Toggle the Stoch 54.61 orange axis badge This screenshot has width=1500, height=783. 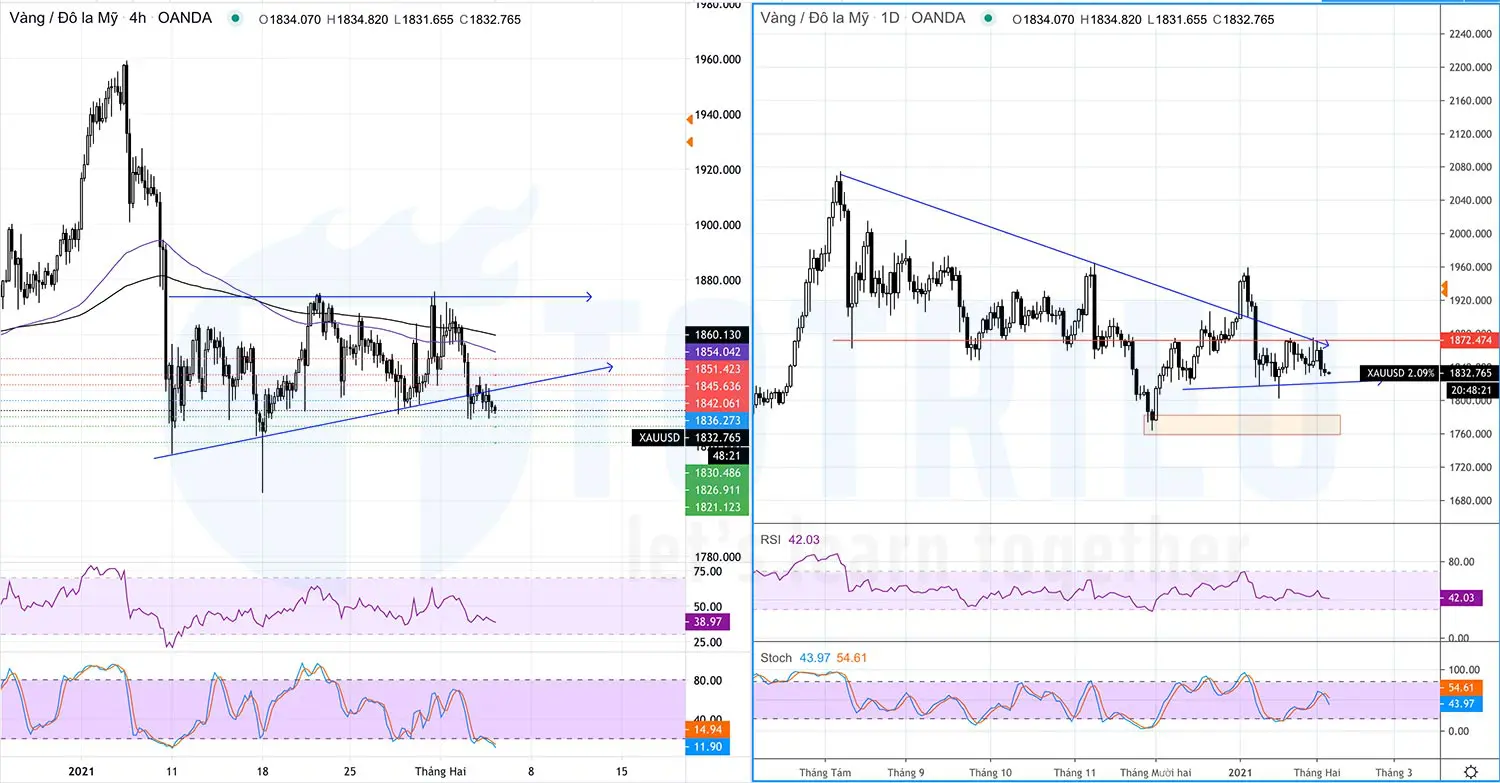(x=1462, y=687)
